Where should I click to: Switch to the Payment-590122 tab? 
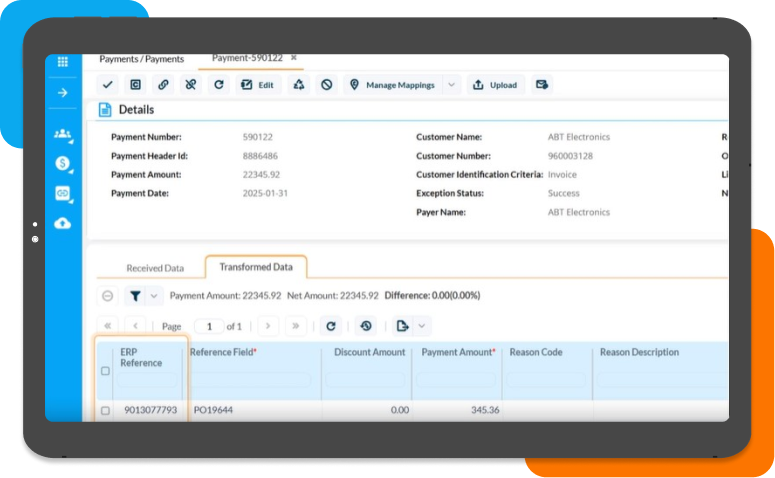click(247, 58)
